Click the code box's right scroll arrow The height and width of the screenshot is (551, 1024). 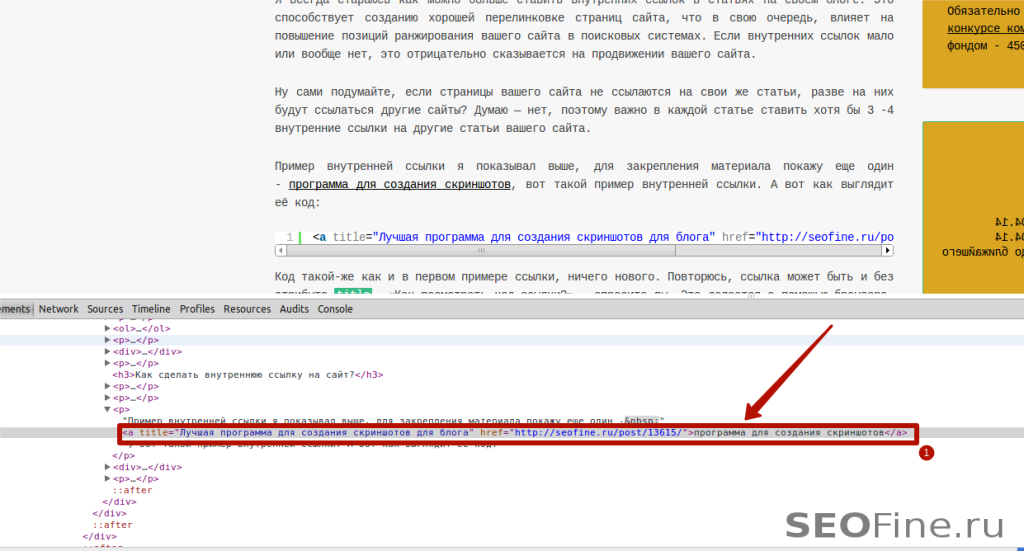887,250
